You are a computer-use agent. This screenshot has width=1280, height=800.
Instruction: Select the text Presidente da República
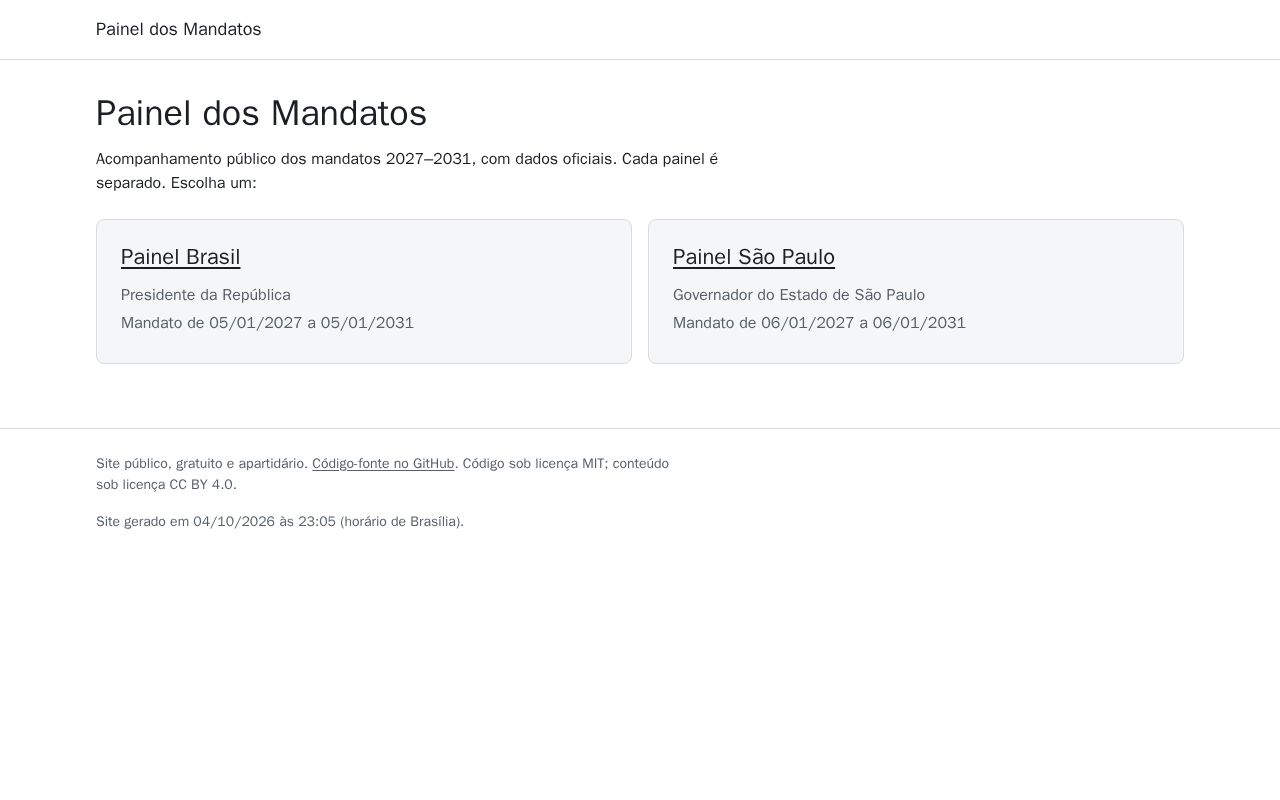(x=206, y=295)
